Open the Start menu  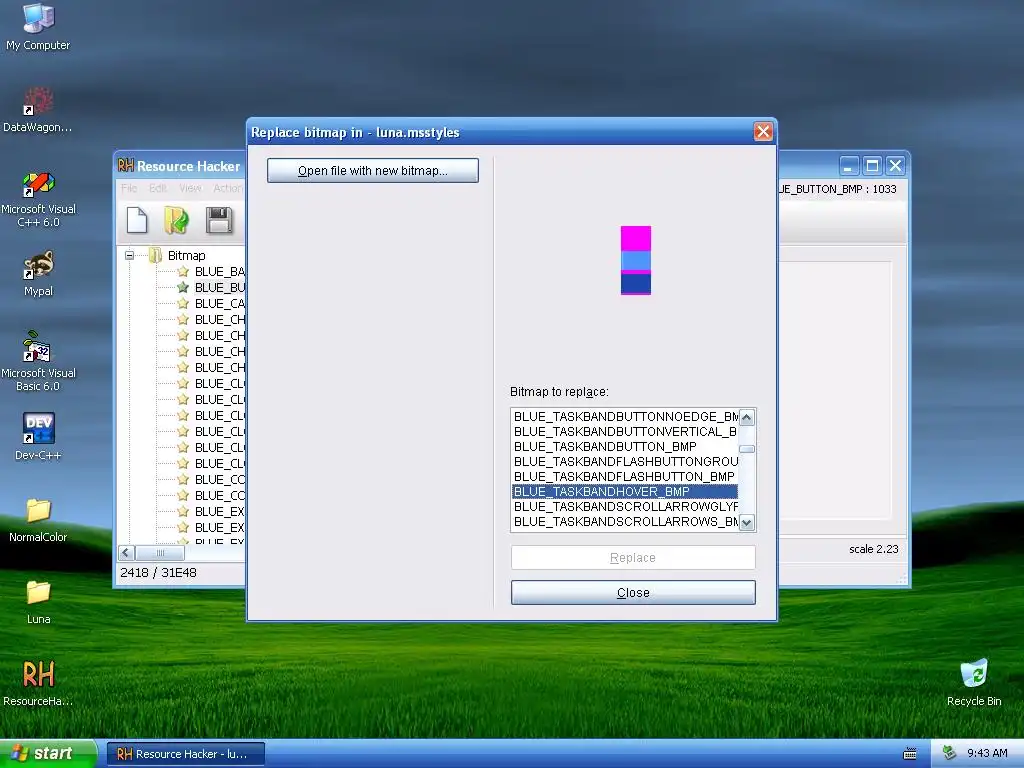tap(48, 753)
